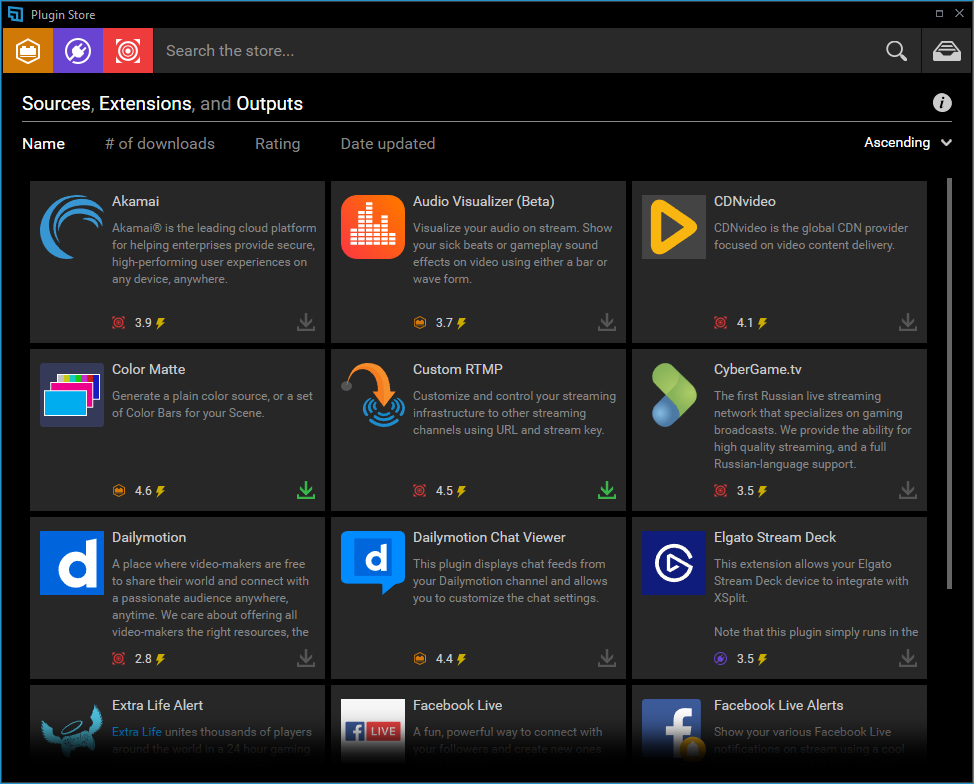This screenshot has width=974, height=784.
Task: Click the 4.1 rating on CDNvideo
Action: [745, 323]
